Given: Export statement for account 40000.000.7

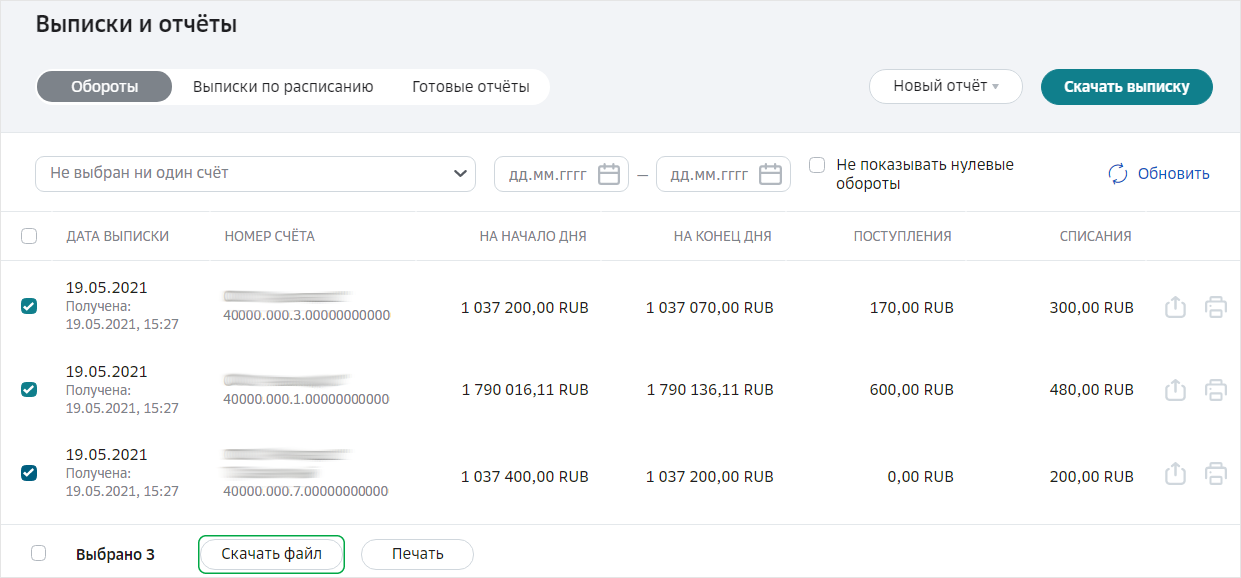Looking at the screenshot, I should pyautogui.click(x=1176, y=473).
